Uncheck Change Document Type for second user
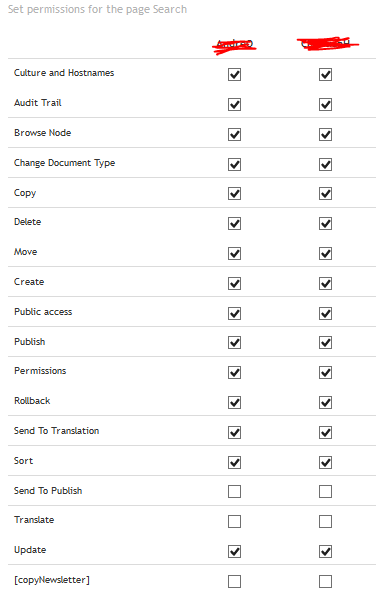This screenshot has height=603, width=390. coord(325,164)
